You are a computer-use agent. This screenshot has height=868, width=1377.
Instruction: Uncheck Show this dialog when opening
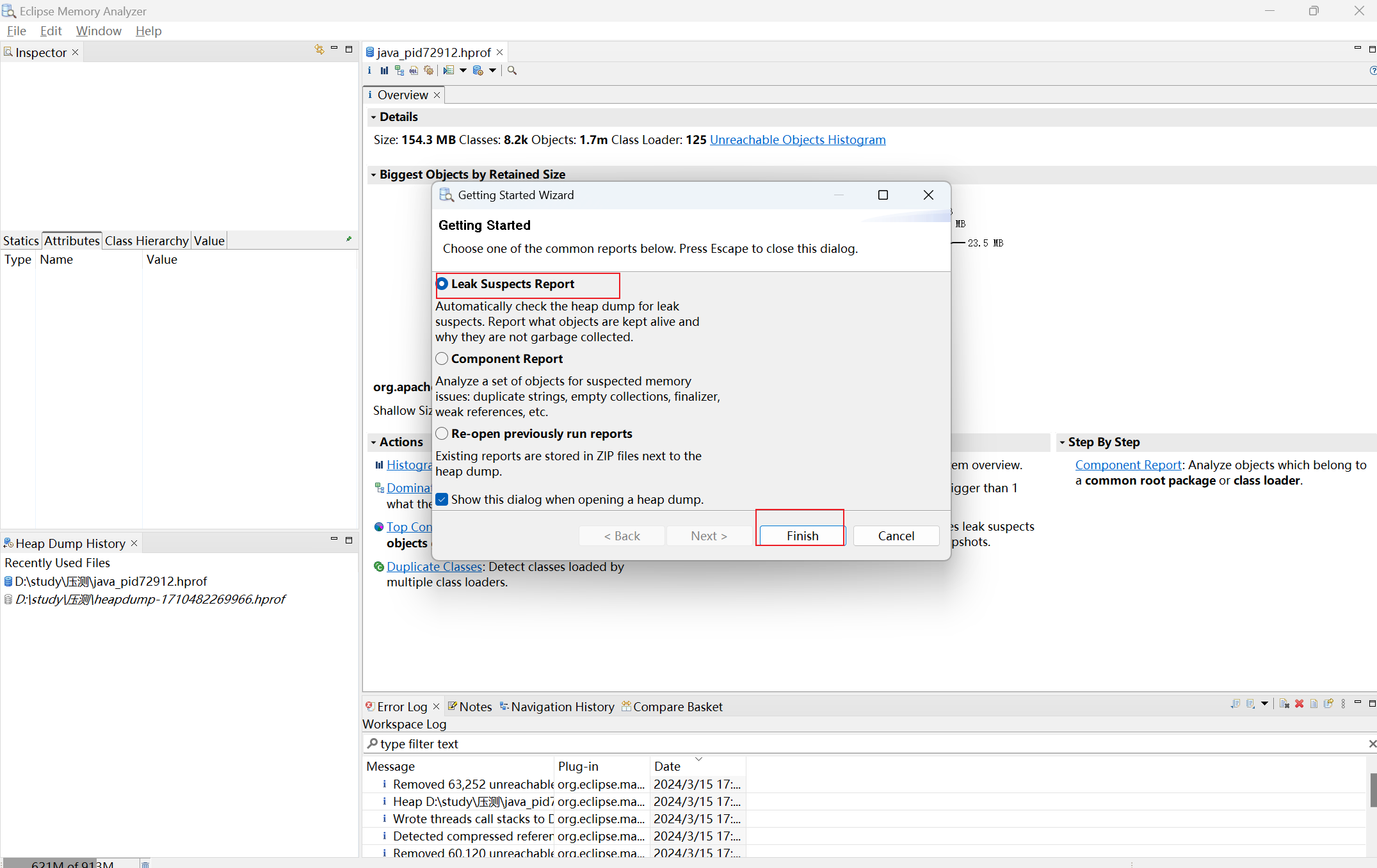click(442, 499)
